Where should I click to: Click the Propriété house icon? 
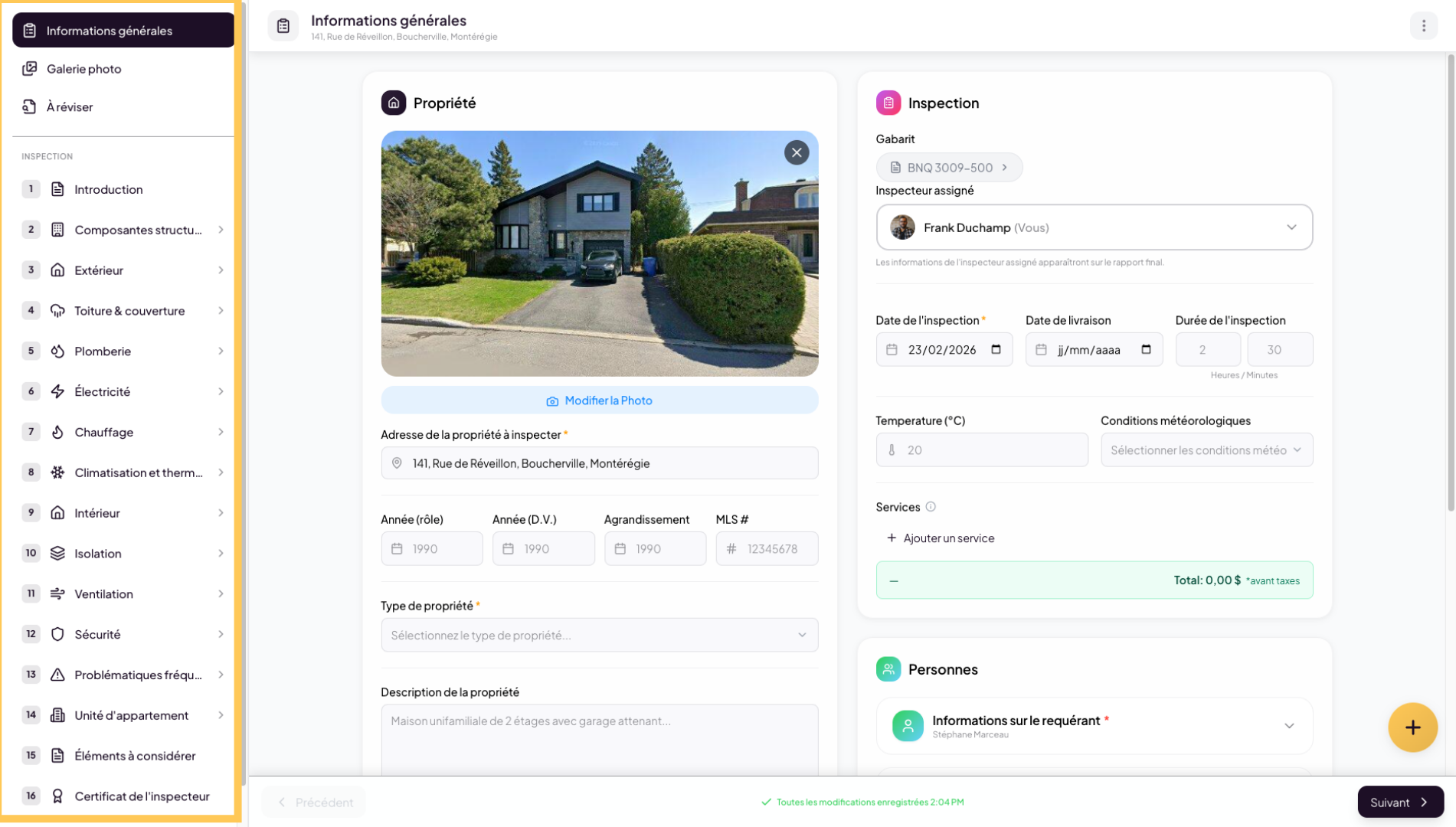[x=394, y=103]
